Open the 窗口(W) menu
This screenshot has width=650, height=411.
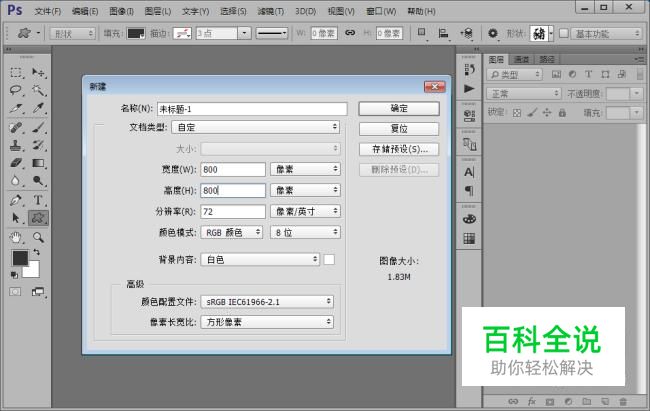click(381, 11)
